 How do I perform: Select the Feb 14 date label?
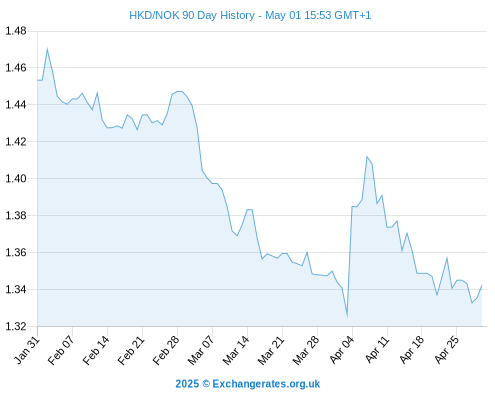point(96,350)
